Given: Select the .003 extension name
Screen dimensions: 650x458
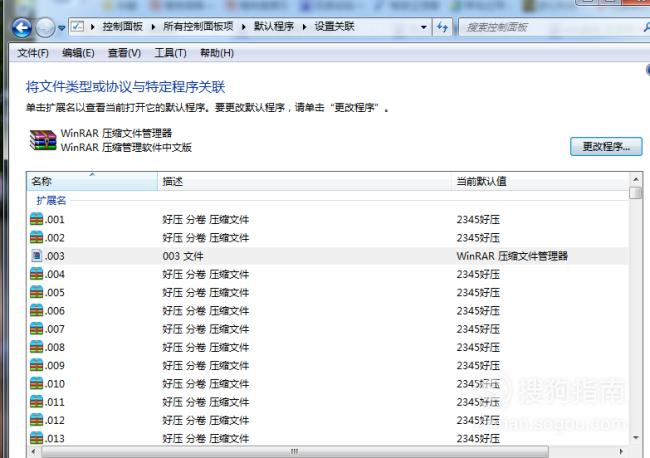Looking at the screenshot, I should [55, 256].
